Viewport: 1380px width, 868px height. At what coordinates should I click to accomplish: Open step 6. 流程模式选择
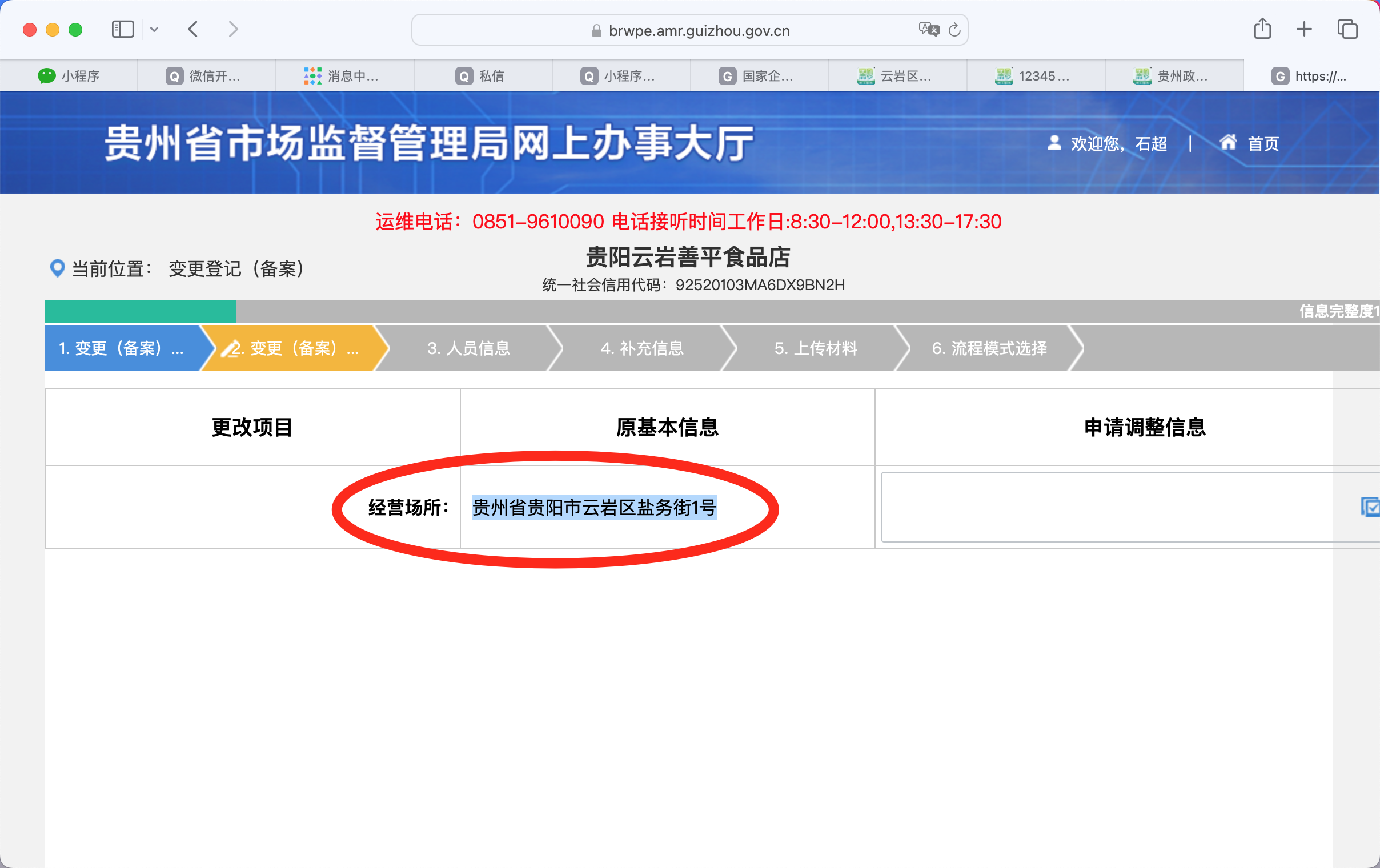[x=989, y=348]
